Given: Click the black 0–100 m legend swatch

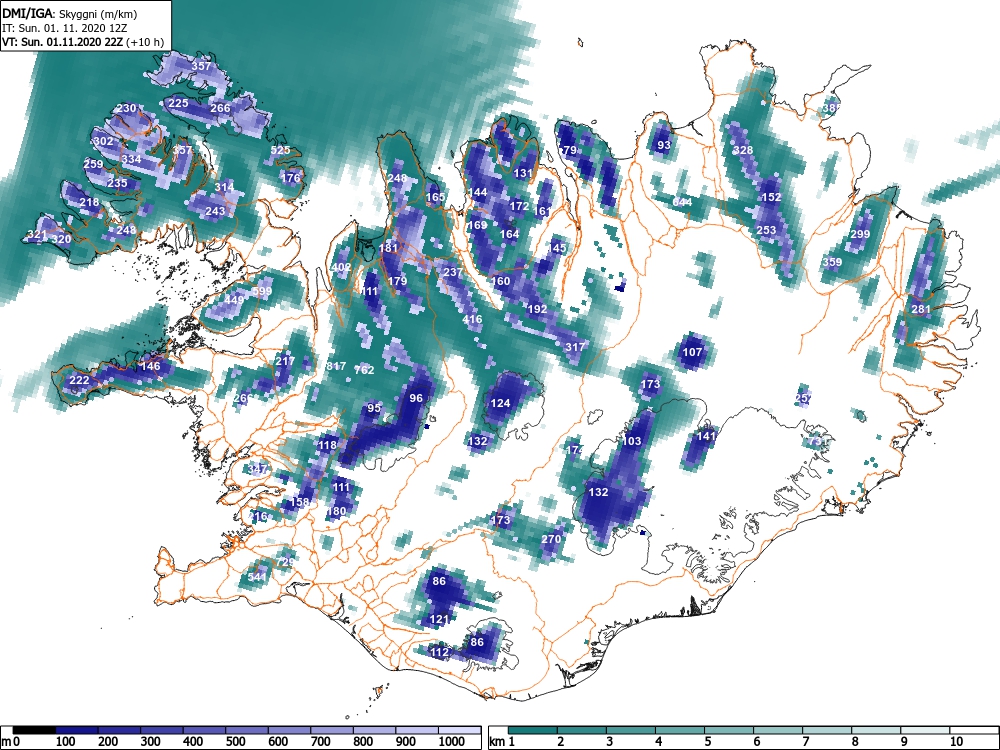Looking at the screenshot, I should click(34, 730).
